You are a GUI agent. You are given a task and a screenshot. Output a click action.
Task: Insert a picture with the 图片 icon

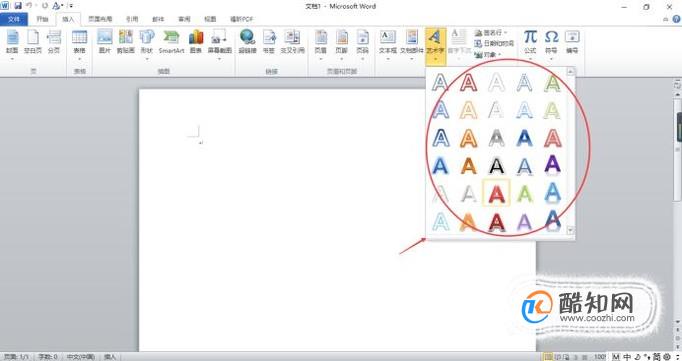pos(104,41)
